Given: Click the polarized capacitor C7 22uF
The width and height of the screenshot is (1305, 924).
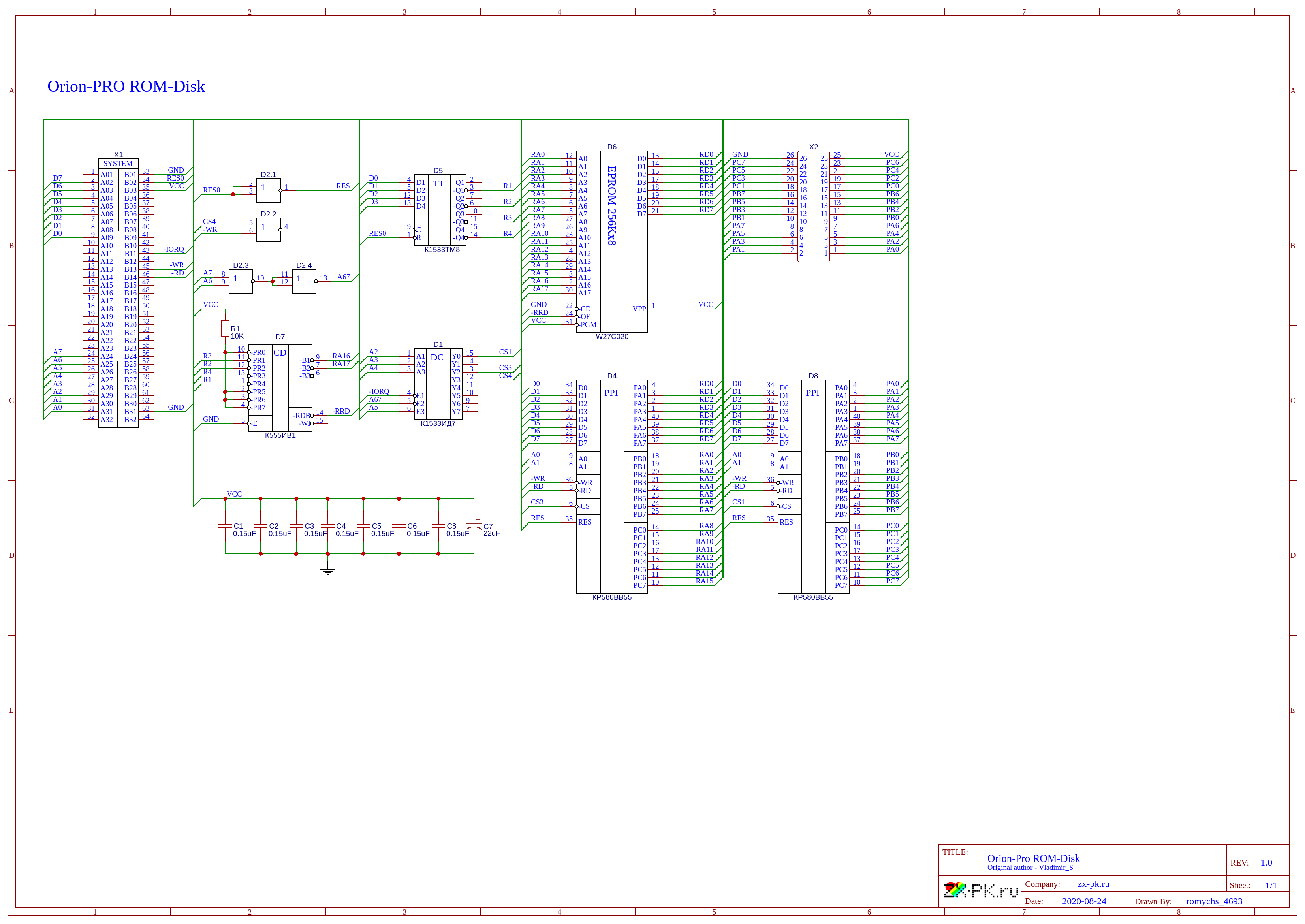Looking at the screenshot, I should [474, 526].
